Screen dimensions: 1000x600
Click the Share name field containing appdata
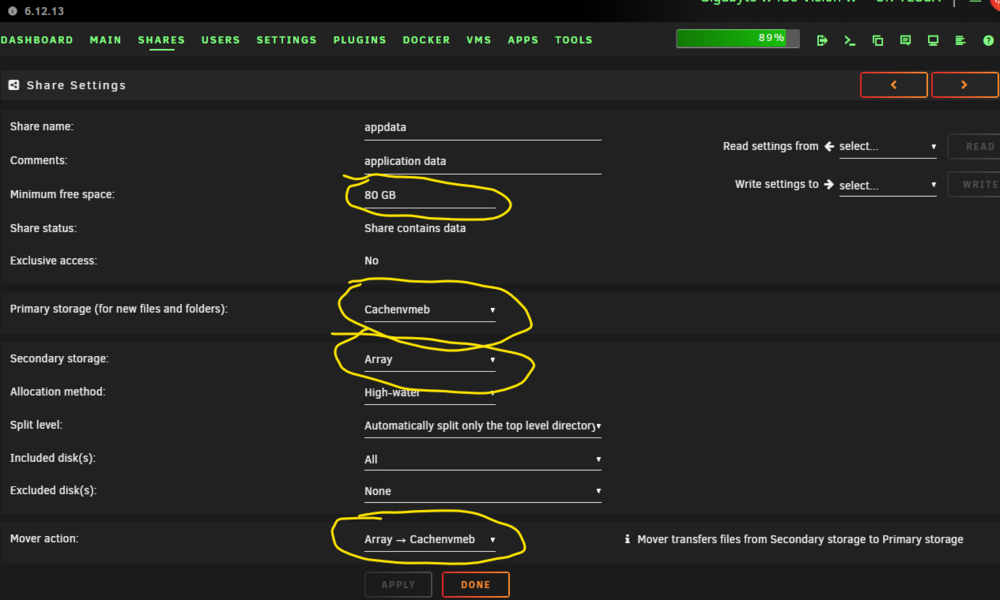483,128
